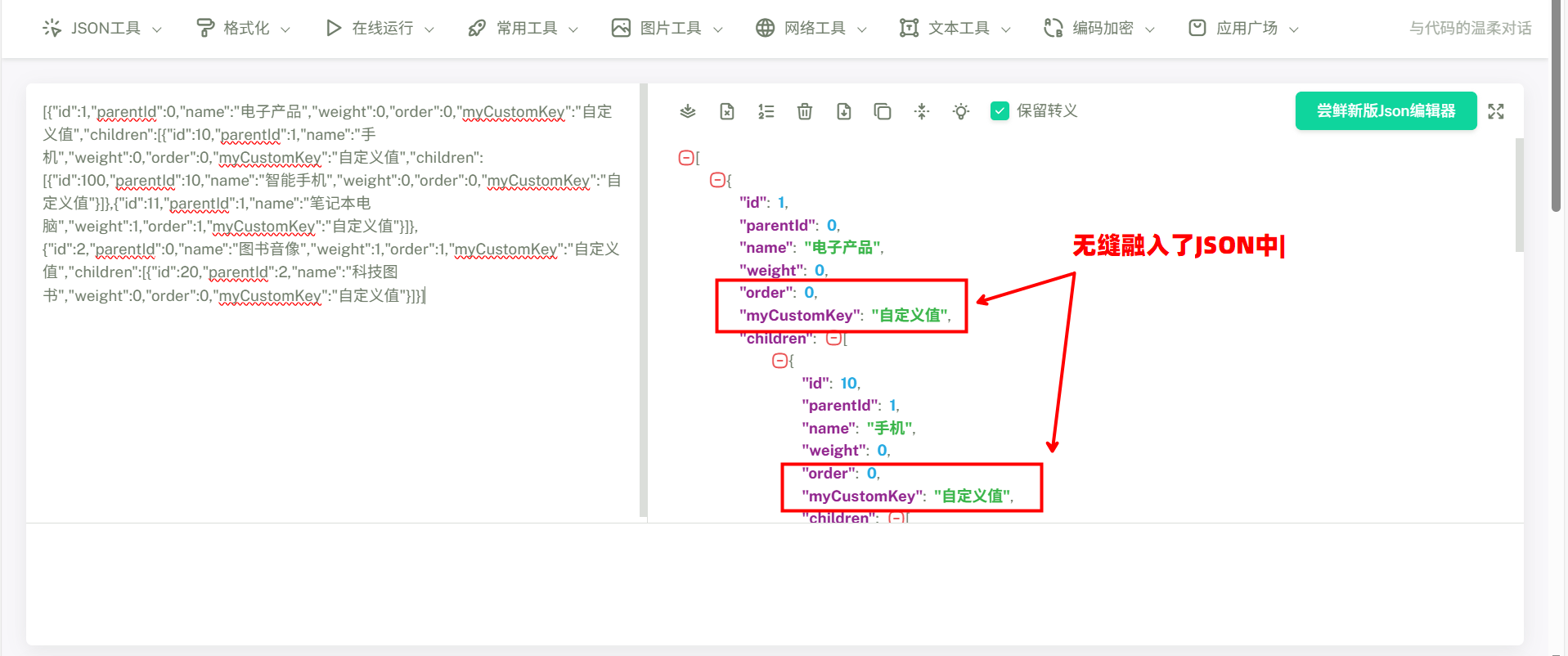Click the 尝鲜新版Json编辑器 button
1568x656 pixels.
[x=1385, y=110]
